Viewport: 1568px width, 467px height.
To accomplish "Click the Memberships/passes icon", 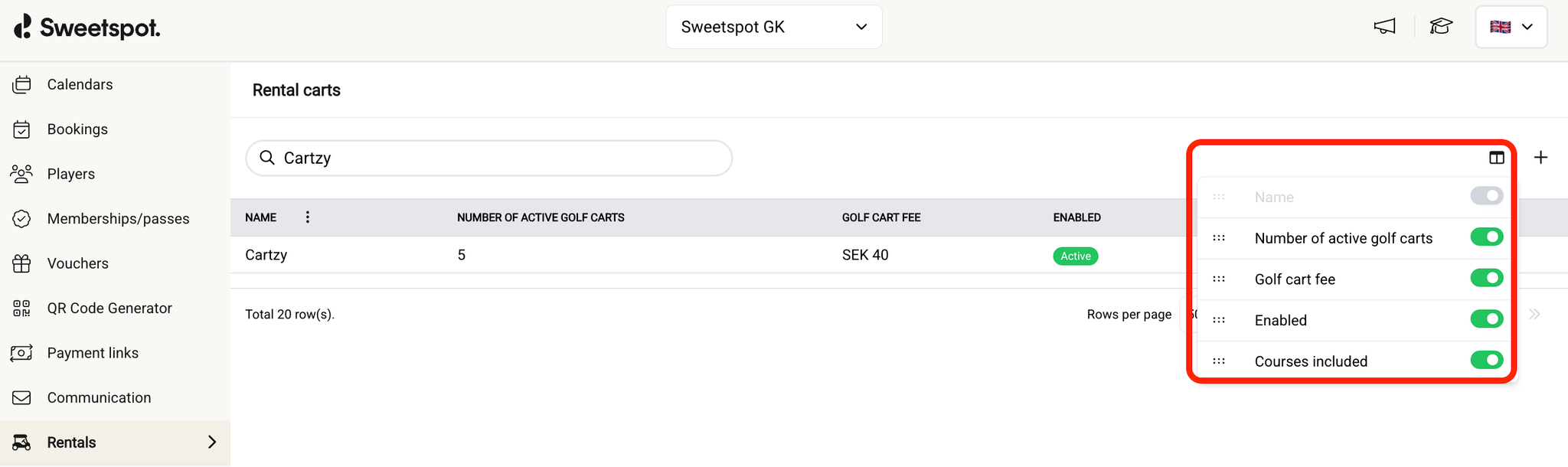I will coord(21,218).
